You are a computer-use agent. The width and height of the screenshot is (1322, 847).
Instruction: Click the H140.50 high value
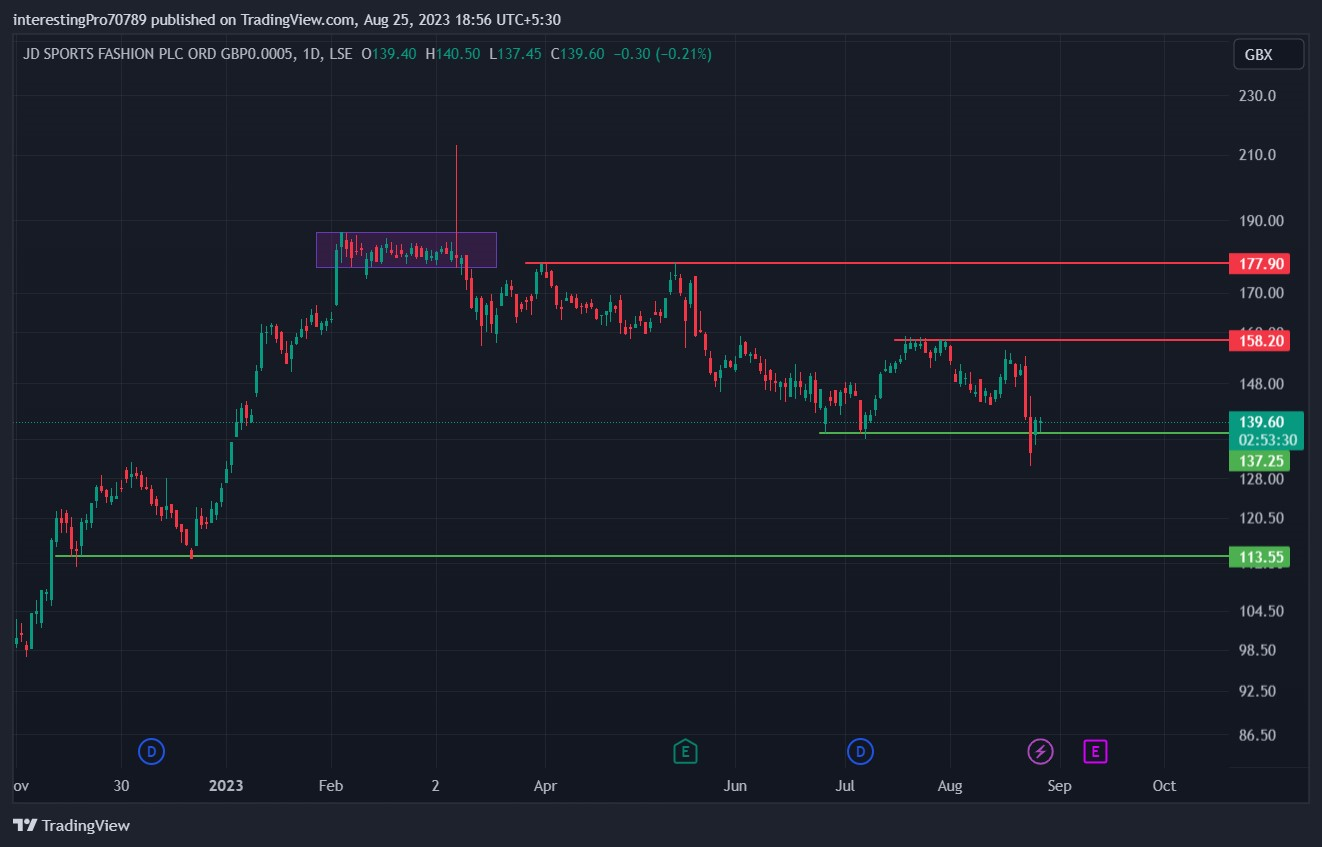click(x=452, y=54)
